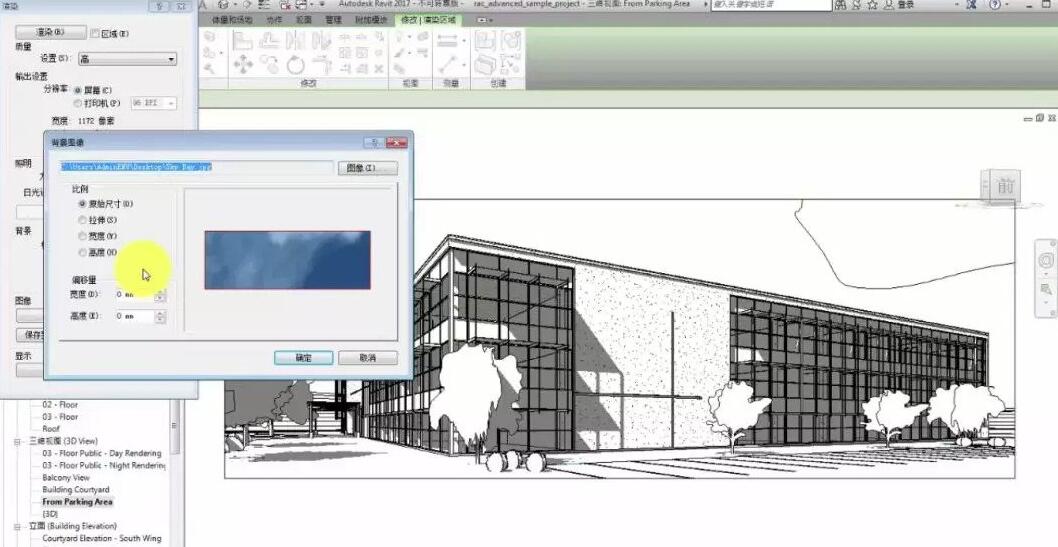The image size is (1058, 547).
Task: Select the Align tool in ribbon
Action: pyautogui.click(x=242, y=40)
